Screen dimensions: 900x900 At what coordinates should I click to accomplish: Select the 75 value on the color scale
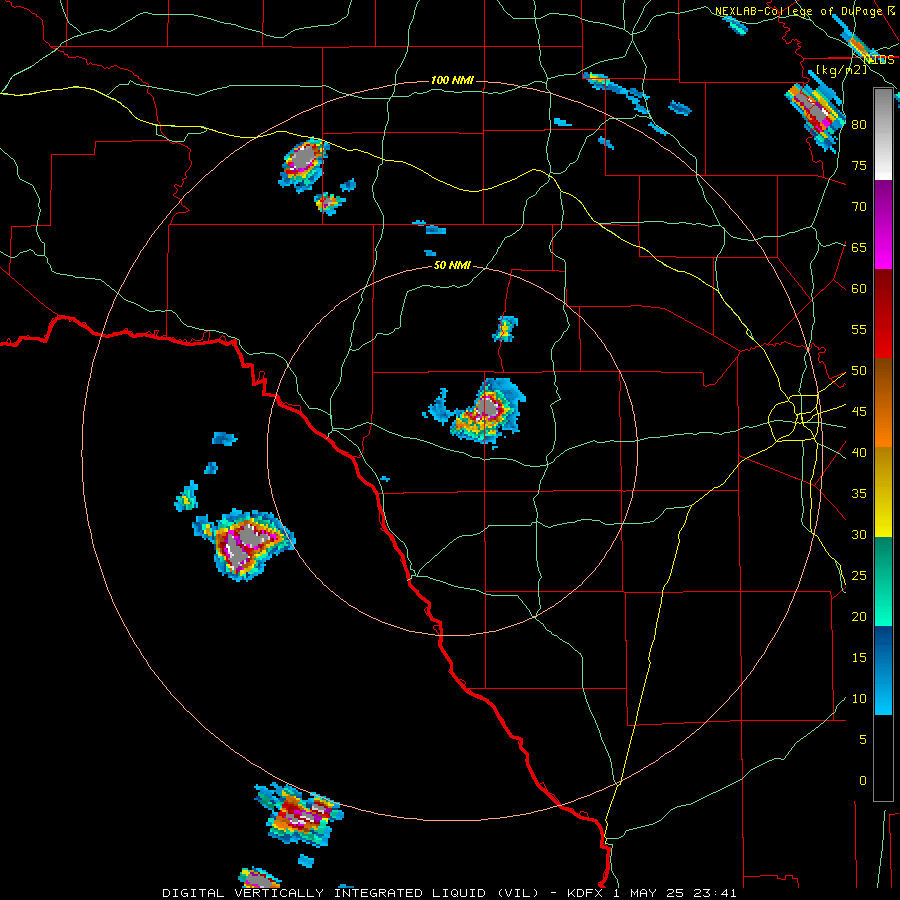click(859, 165)
